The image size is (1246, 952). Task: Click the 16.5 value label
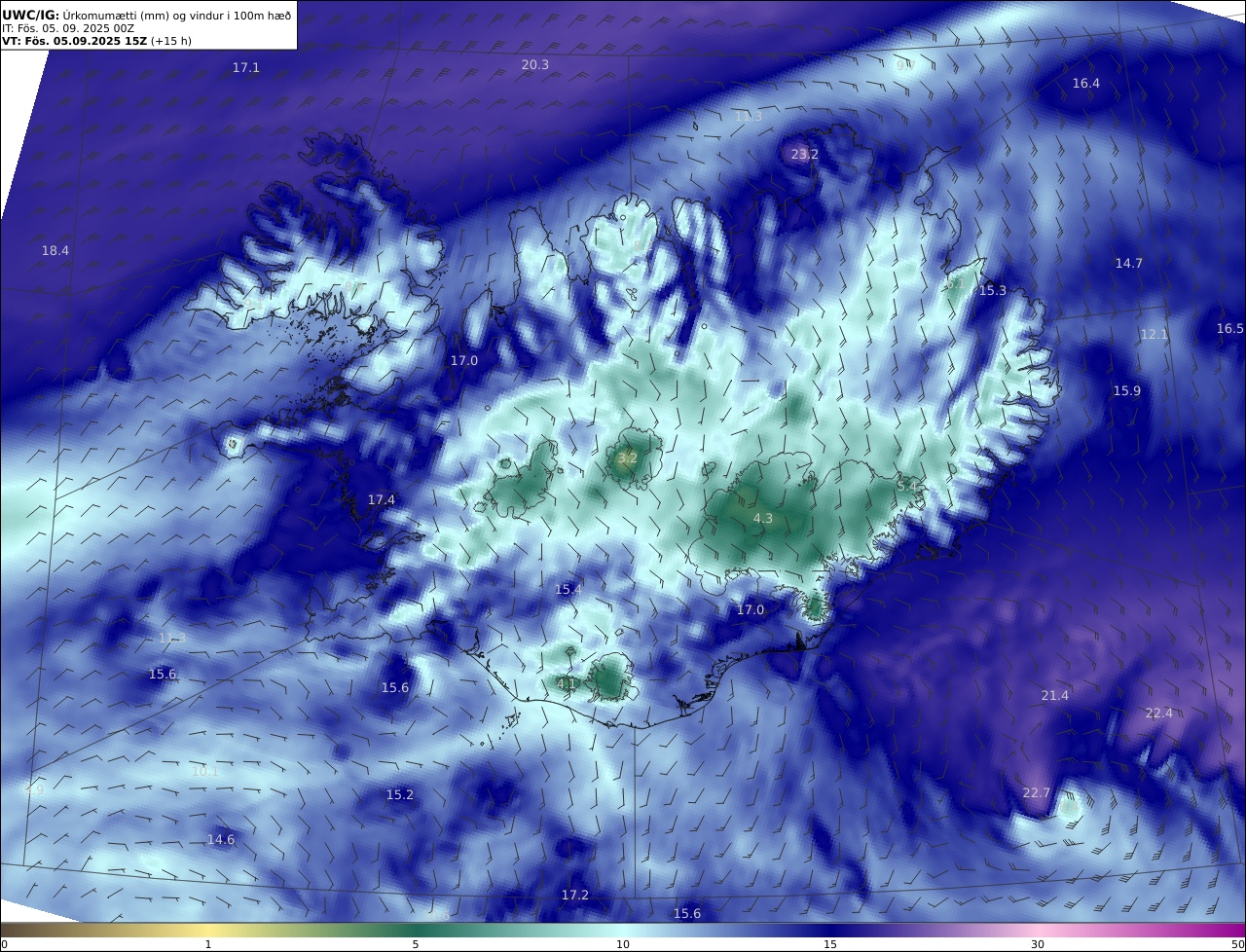coord(1230,329)
